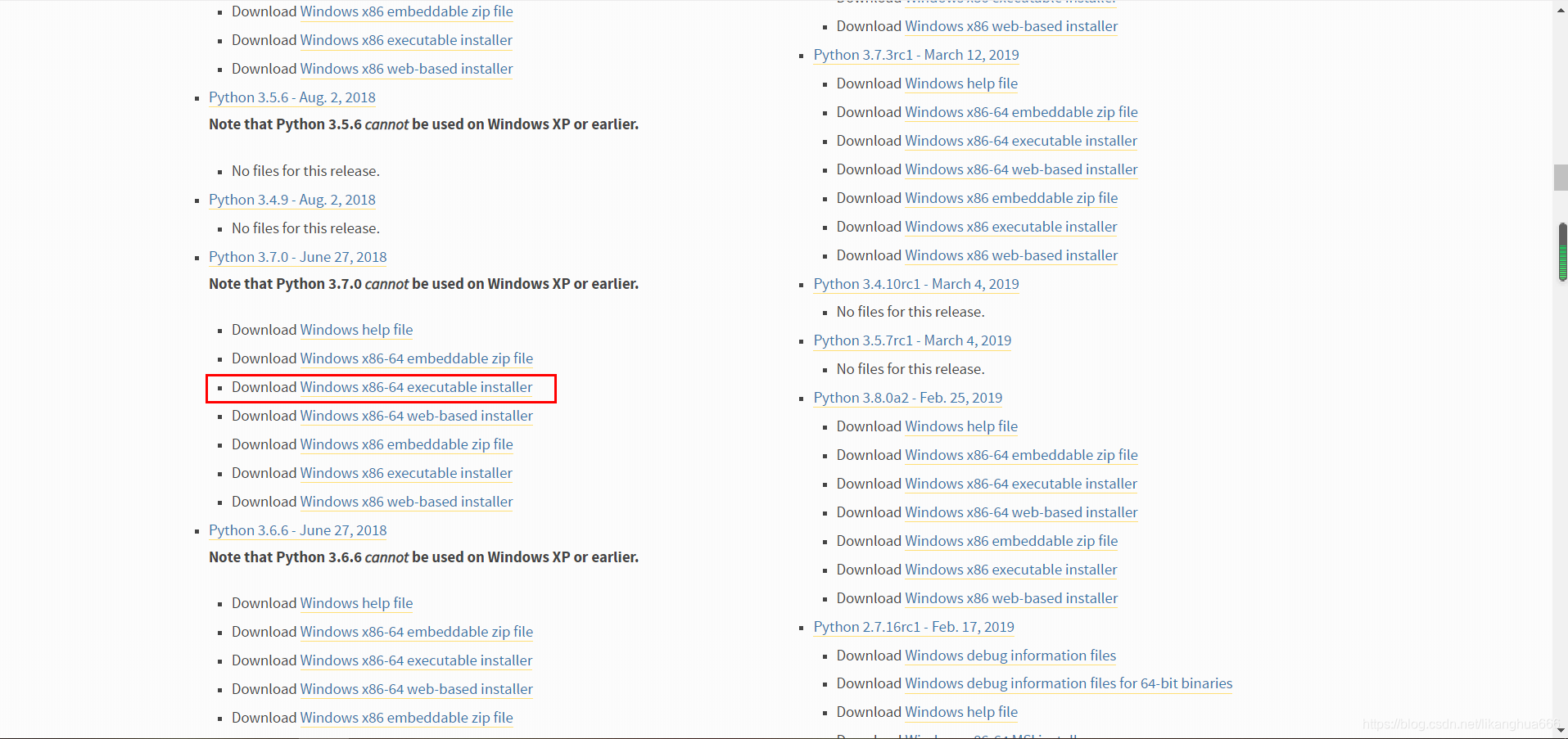Click the 'Note that Python 3.7.0 cannot be used' text
Image resolution: width=1568 pixels, height=739 pixels.
423,284
